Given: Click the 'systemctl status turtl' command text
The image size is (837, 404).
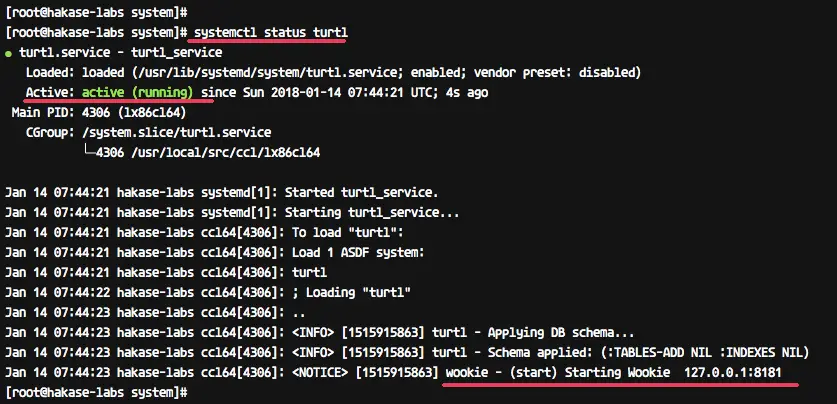Looking at the screenshot, I should point(271,33).
